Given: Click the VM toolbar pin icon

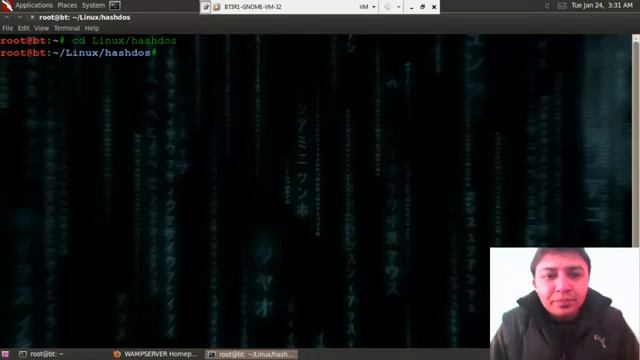Looking at the screenshot, I should point(206,7).
